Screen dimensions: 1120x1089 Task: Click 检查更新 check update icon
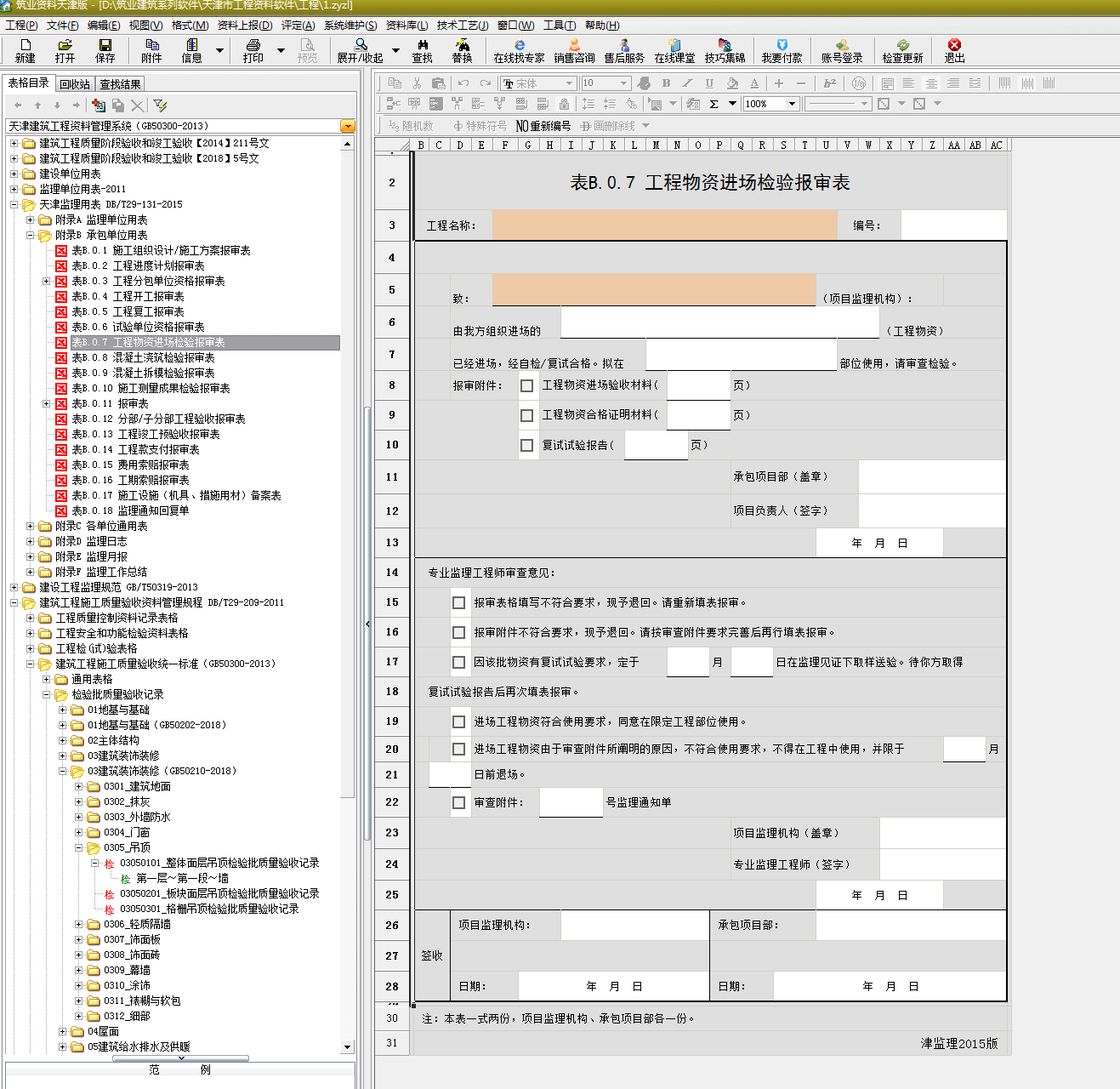point(902,50)
